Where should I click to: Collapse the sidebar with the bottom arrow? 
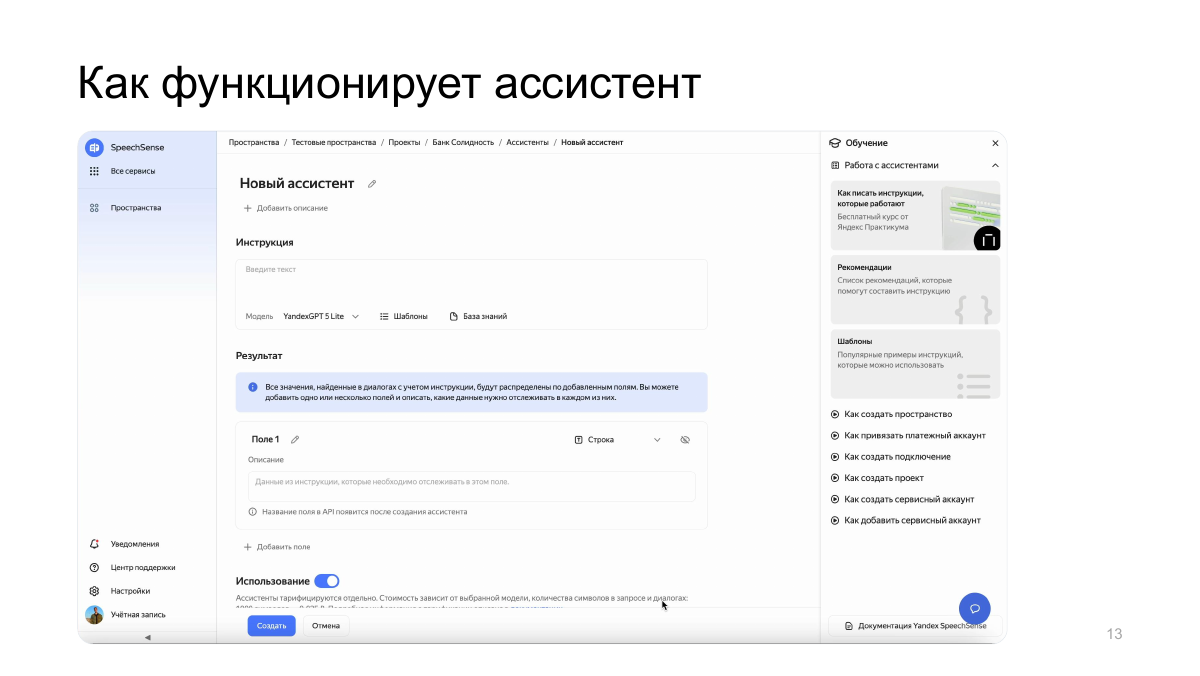148,637
